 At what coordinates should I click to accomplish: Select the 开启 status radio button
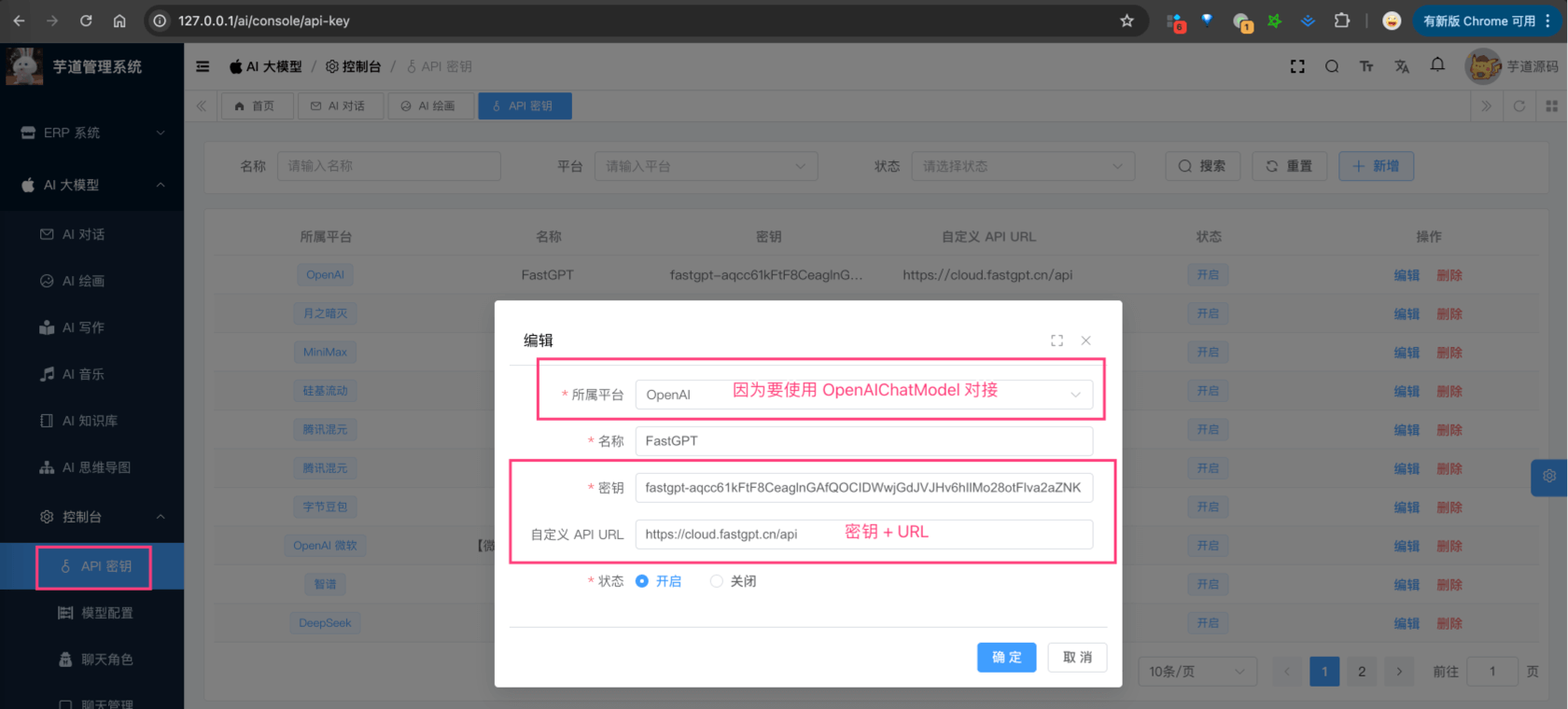[x=642, y=581]
